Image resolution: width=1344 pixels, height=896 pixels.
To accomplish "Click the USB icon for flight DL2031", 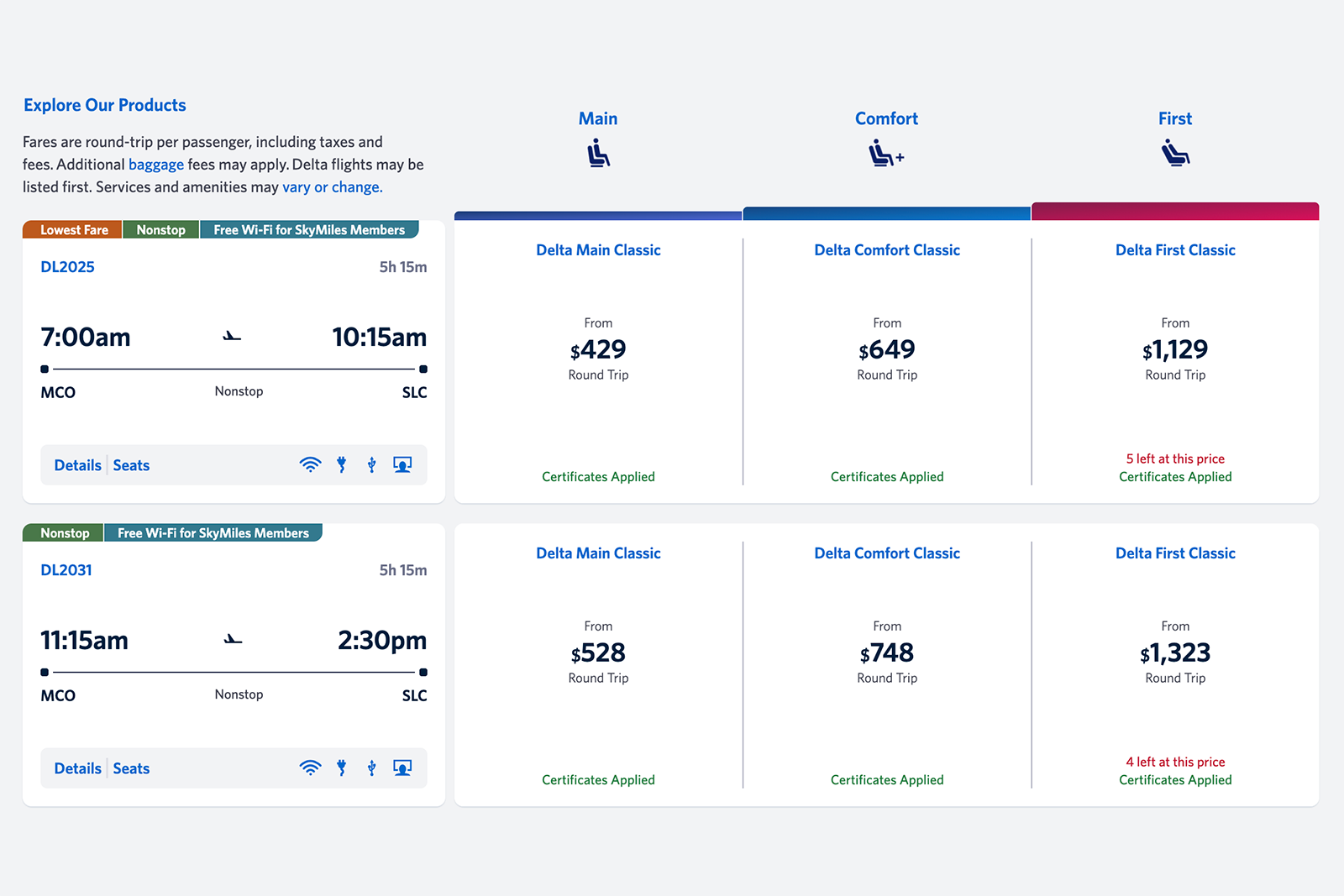I will [x=371, y=768].
